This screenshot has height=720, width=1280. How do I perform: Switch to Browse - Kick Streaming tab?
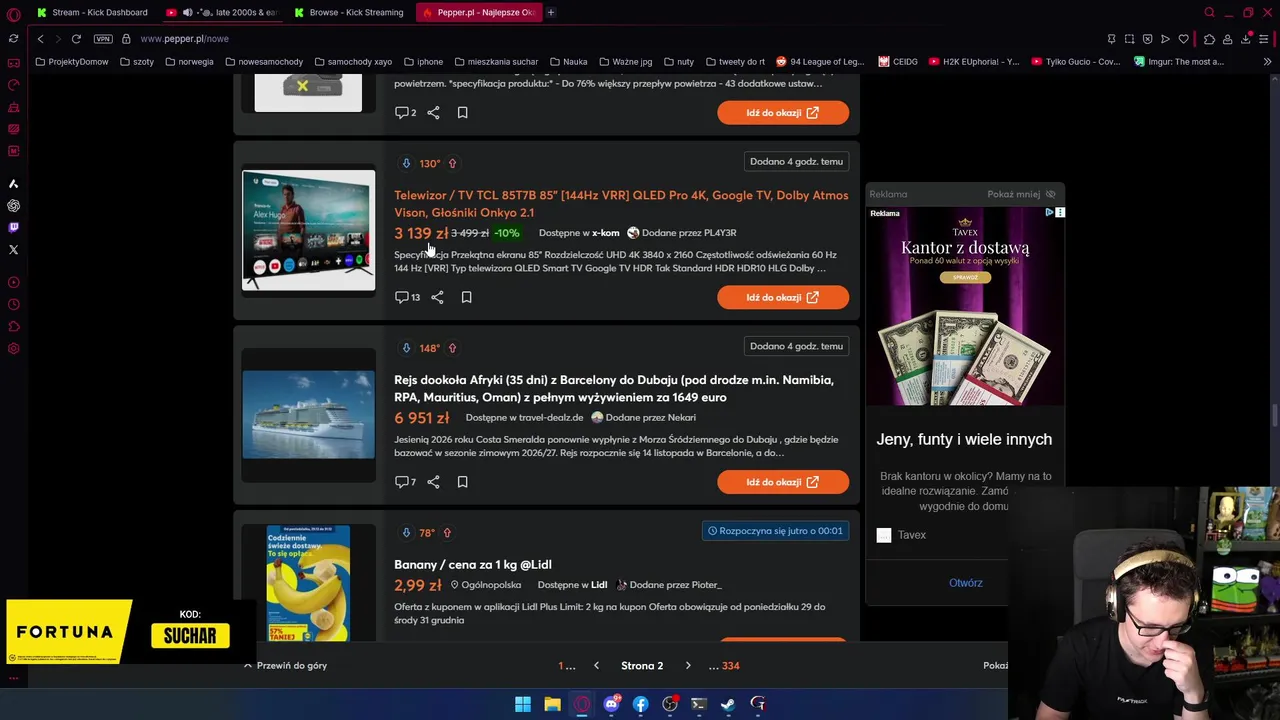[349, 12]
